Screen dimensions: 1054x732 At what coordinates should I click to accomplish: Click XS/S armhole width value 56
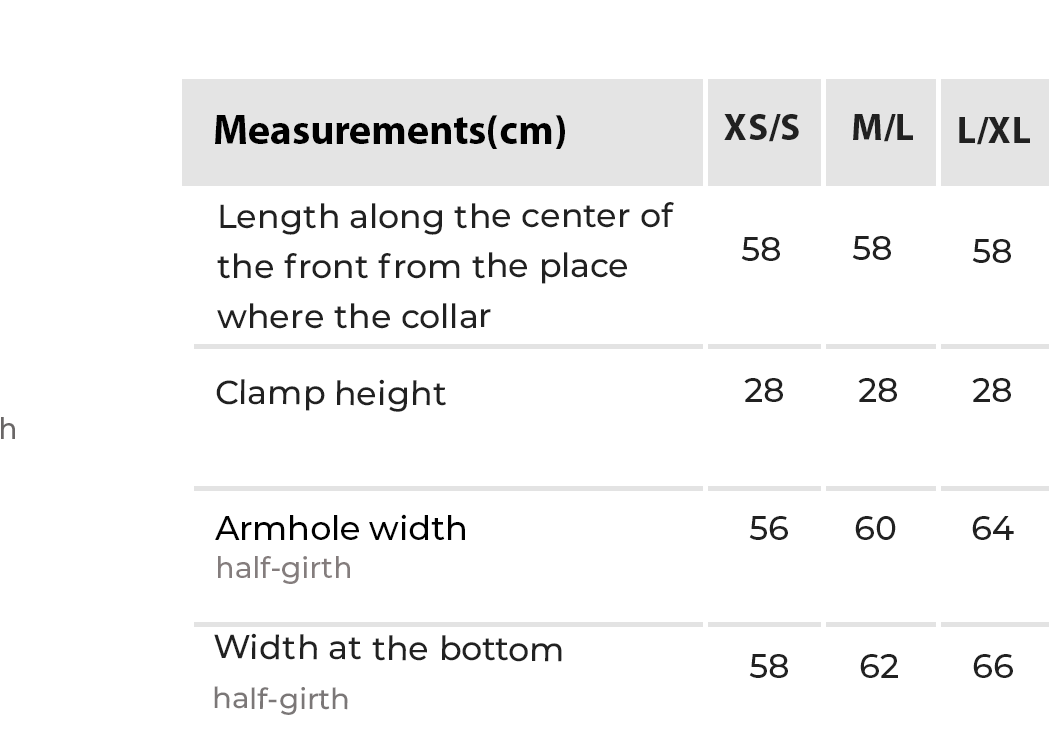coord(769,528)
